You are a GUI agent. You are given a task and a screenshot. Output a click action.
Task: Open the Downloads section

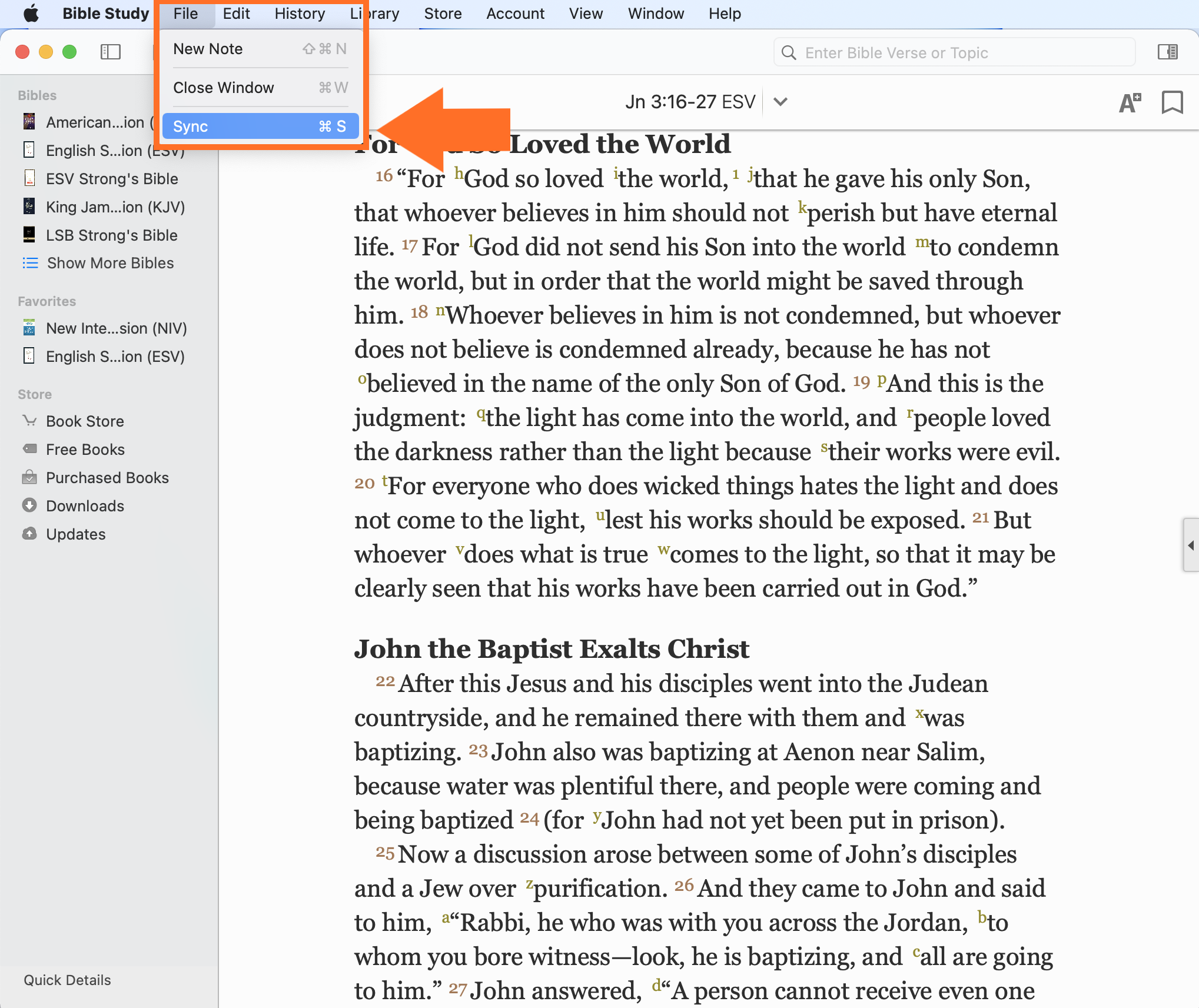click(85, 506)
